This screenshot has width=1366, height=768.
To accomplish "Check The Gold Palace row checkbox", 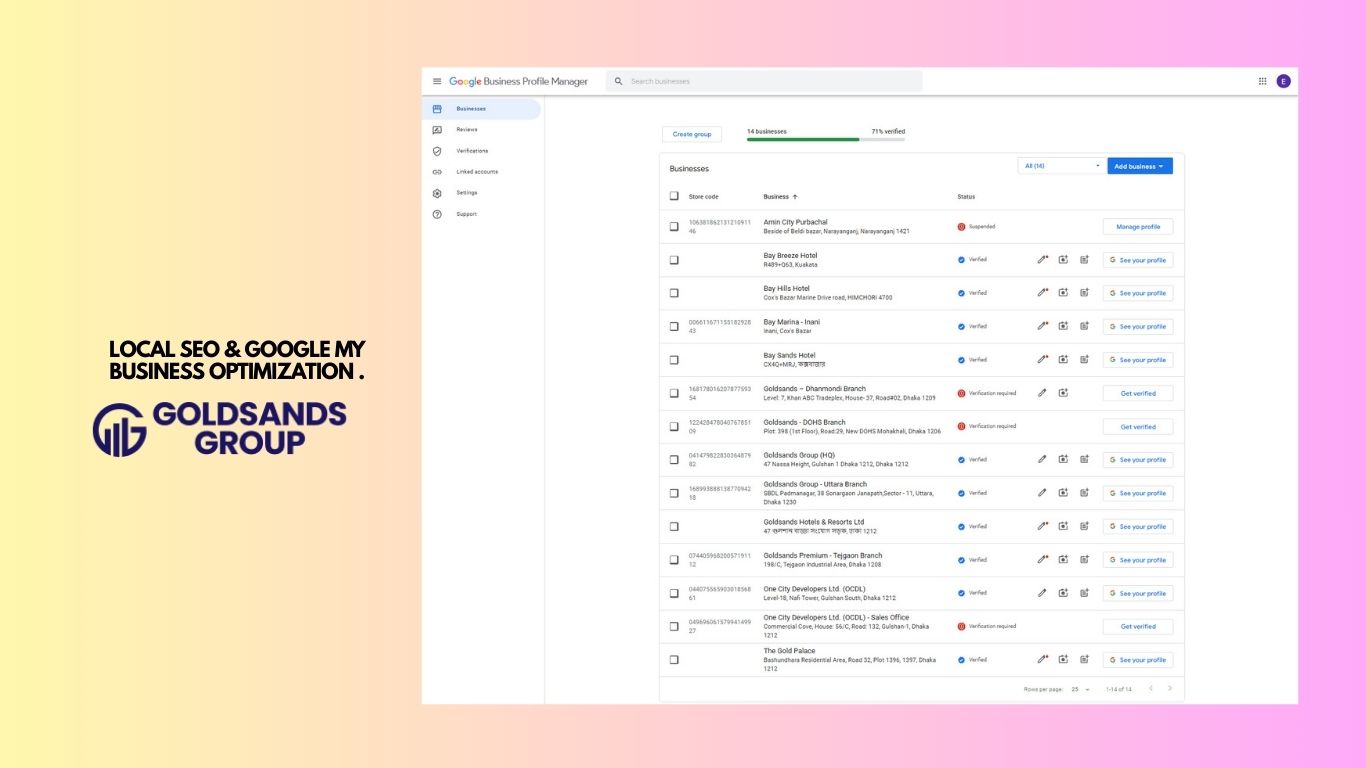I will coord(674,660).
